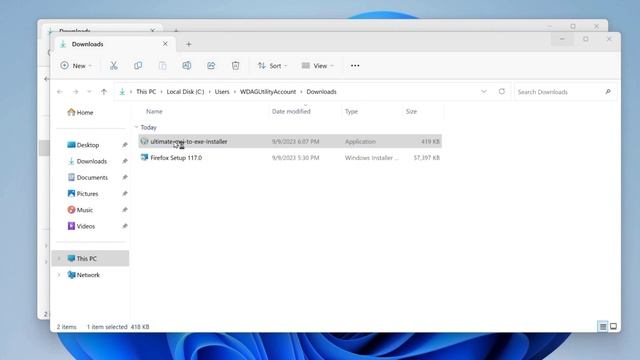Click the "1 item selected" status text
640x360 pixels.
point(107,327)
